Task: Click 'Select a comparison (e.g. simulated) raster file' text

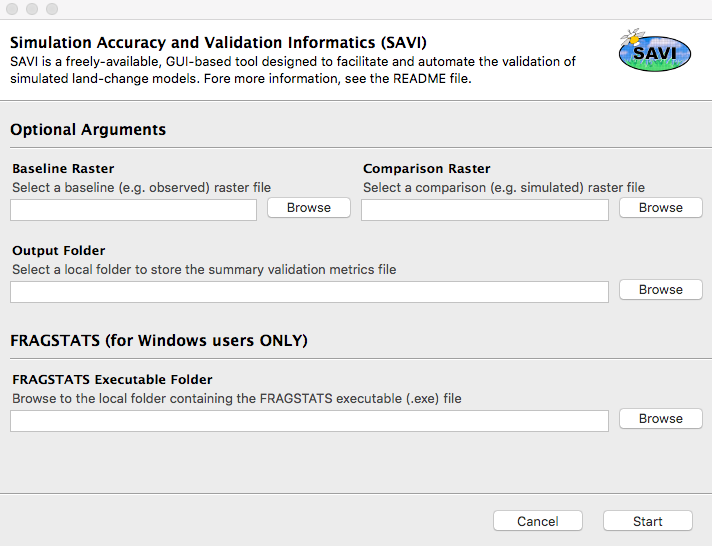Action: pos(504,188)
